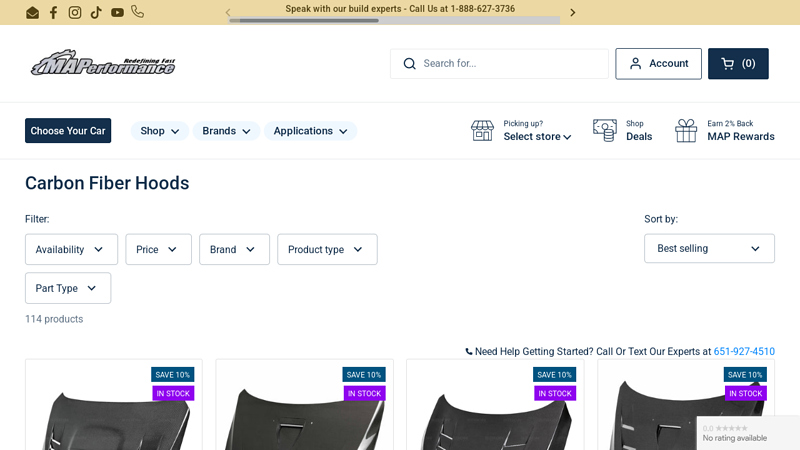The image size is (800, 450).
Task: Open the Applications menu
Action: (x=310, y=131)
